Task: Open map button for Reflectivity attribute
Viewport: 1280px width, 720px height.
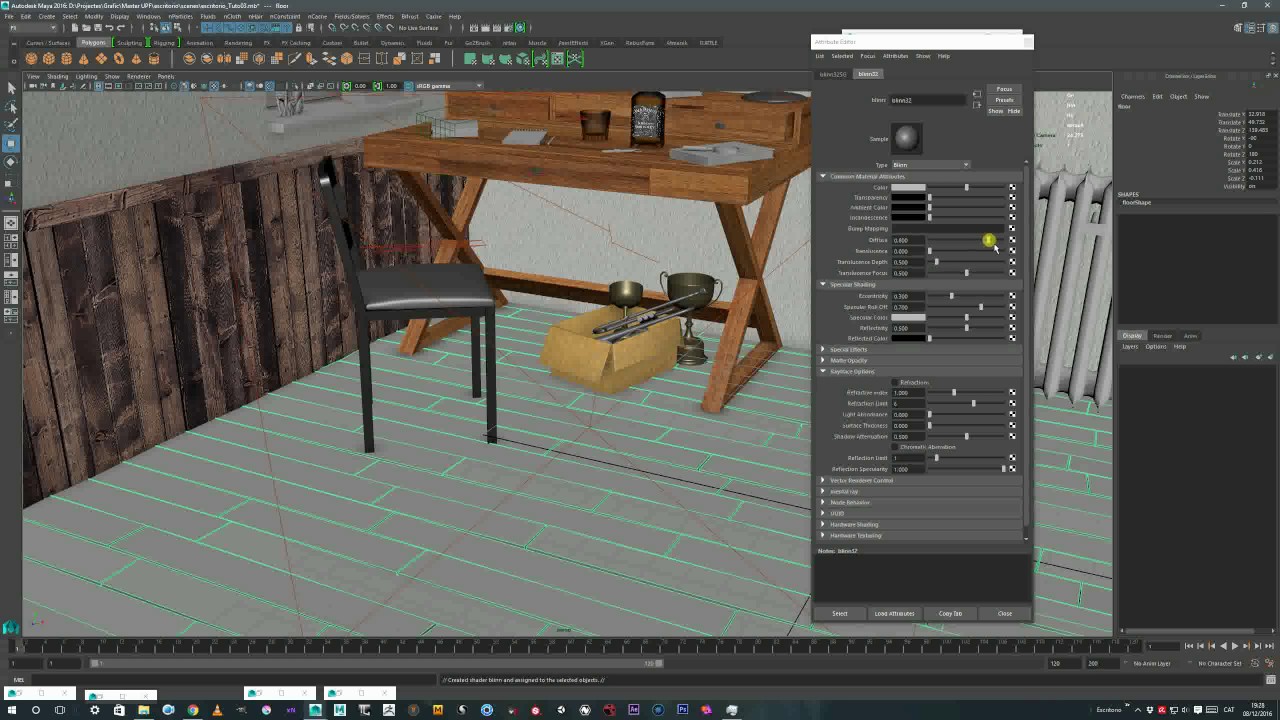Action: (1012, 328)
